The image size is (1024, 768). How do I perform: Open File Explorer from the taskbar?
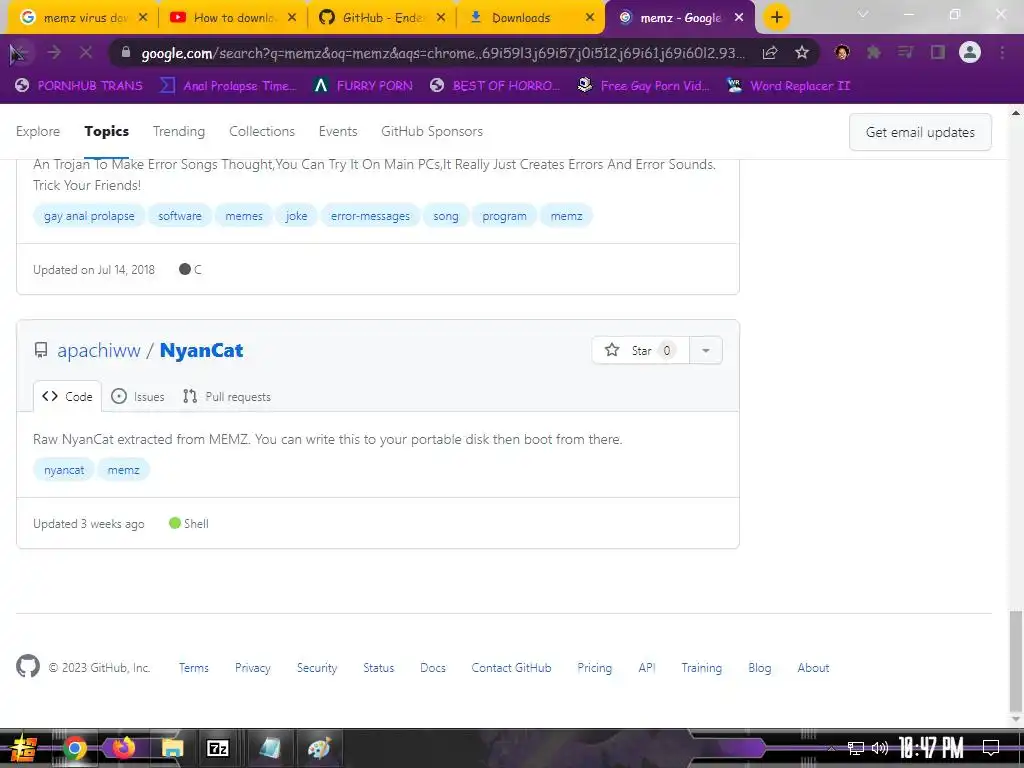[x=172, y=748]
